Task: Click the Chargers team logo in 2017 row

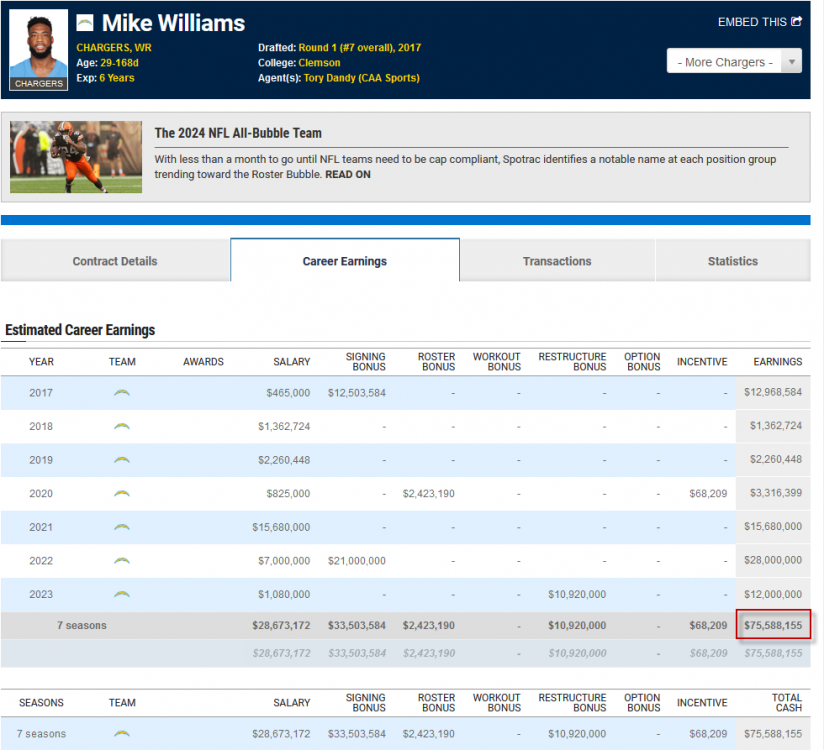Action: 122,393
